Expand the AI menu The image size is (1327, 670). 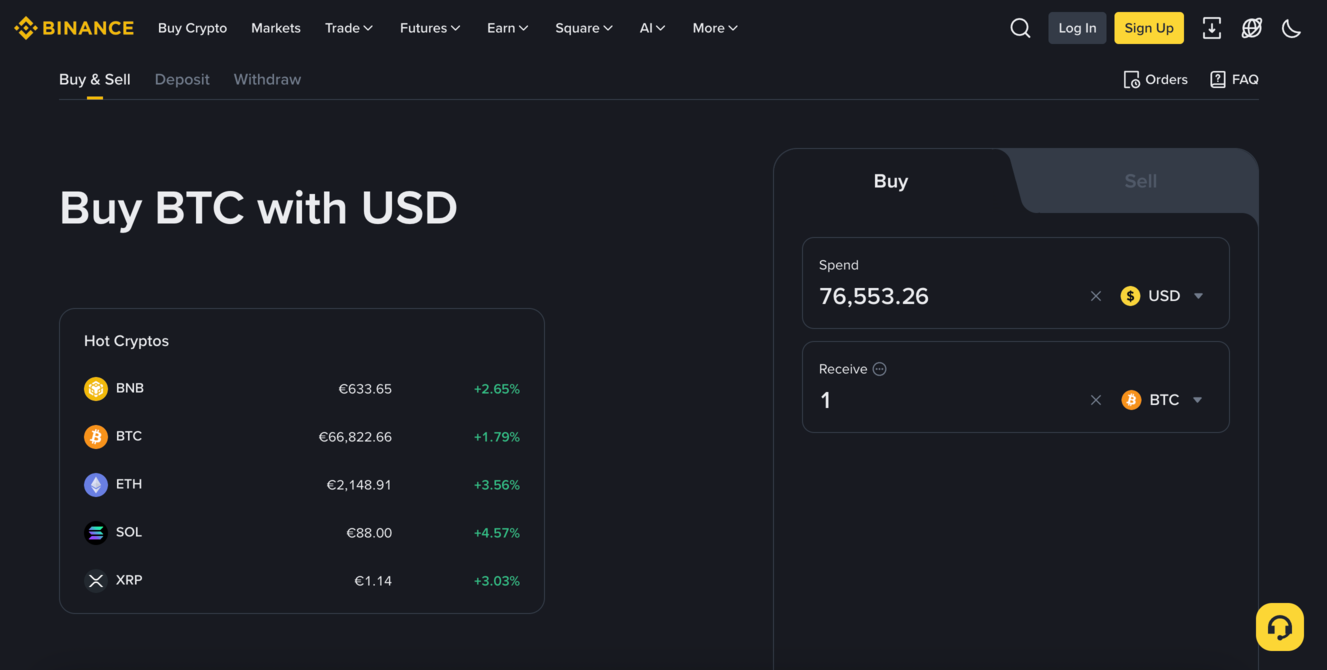(653, 28)
